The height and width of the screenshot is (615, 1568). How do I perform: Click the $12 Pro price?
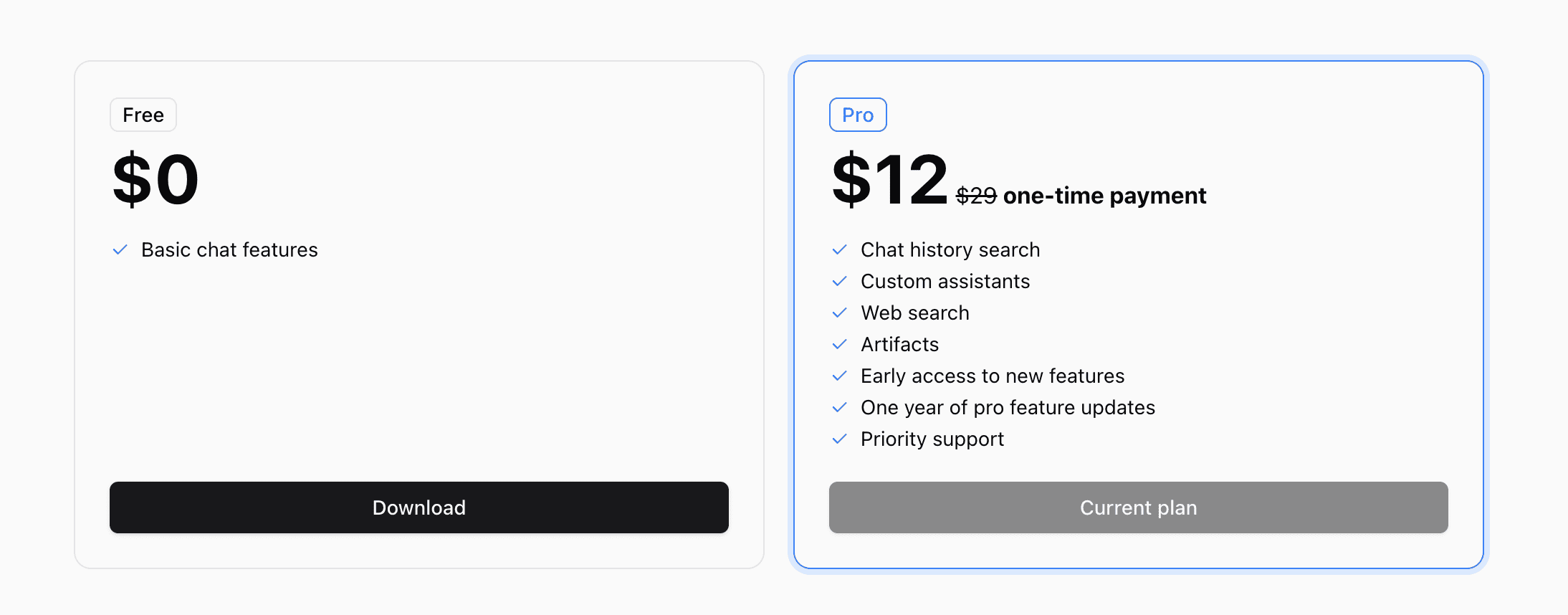[889, 179]
